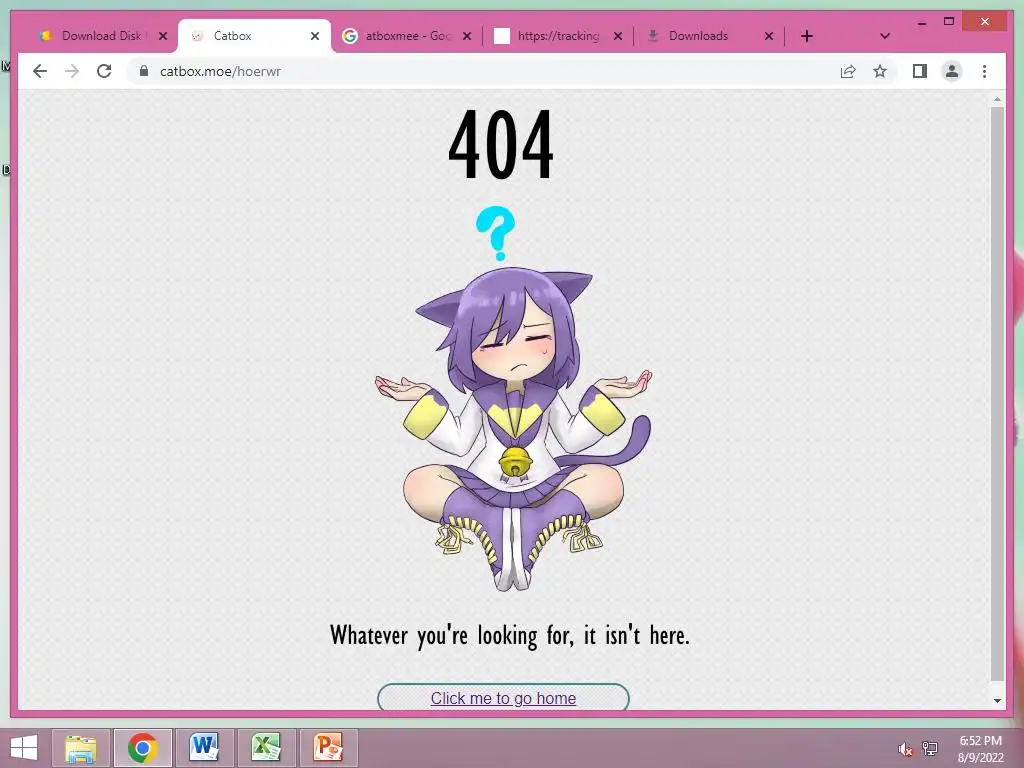This screenshot has width=1024, height=768.
Task: Launch PowerPoint from the taskbar
Action: [x=328, y=748]
